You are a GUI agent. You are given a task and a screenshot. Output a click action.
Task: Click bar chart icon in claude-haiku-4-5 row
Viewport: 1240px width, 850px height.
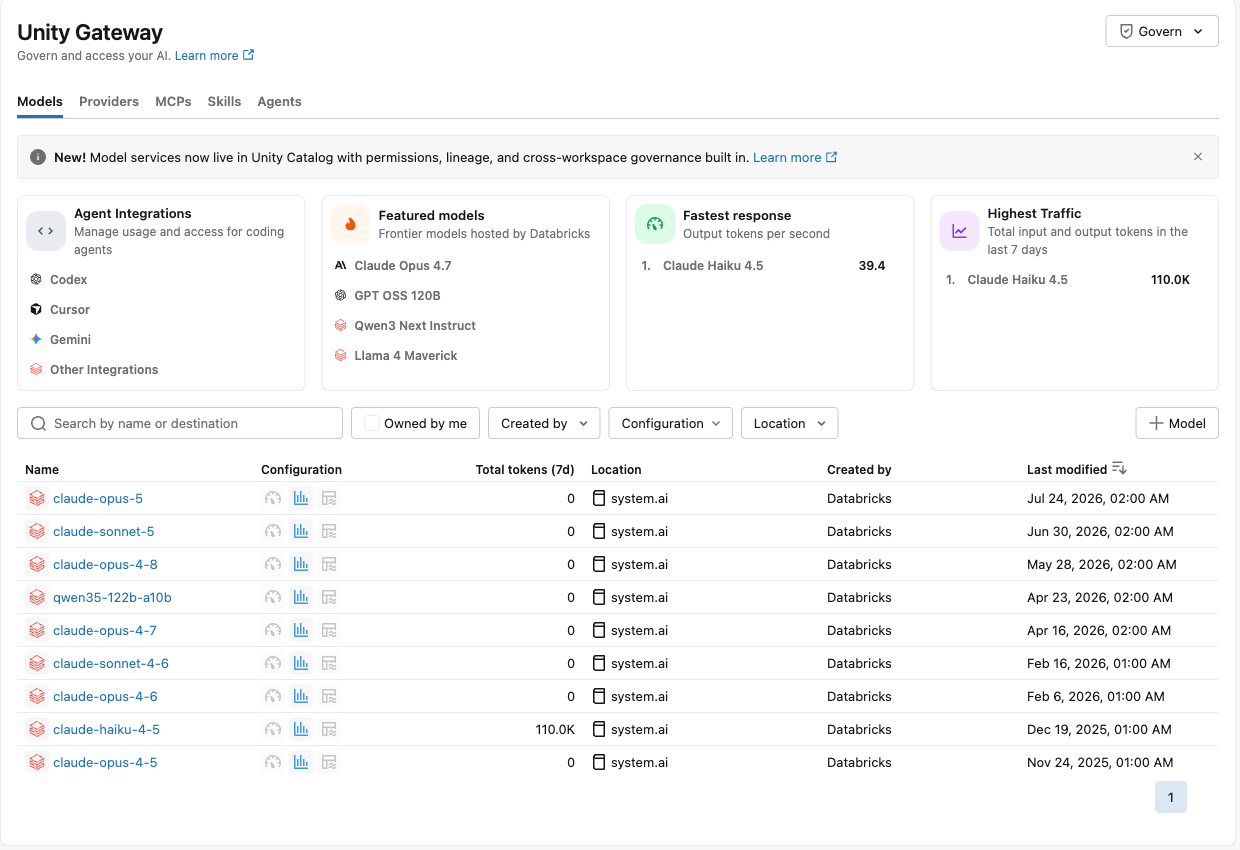301,729
